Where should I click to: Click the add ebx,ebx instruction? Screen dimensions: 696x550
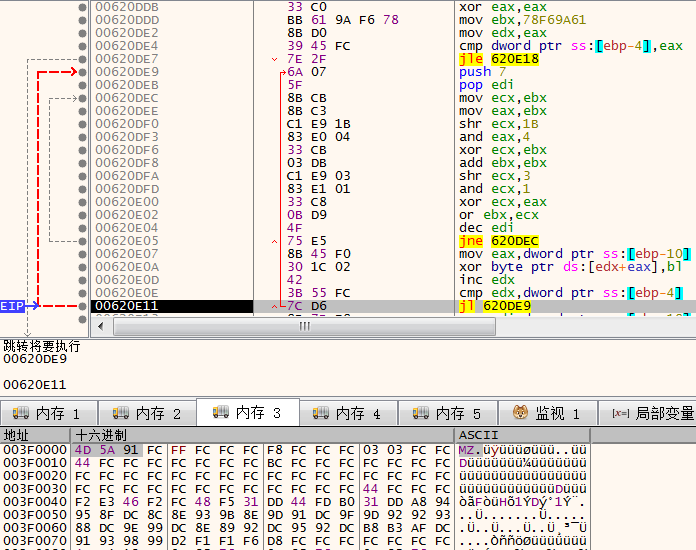click(x=502, y=163)
